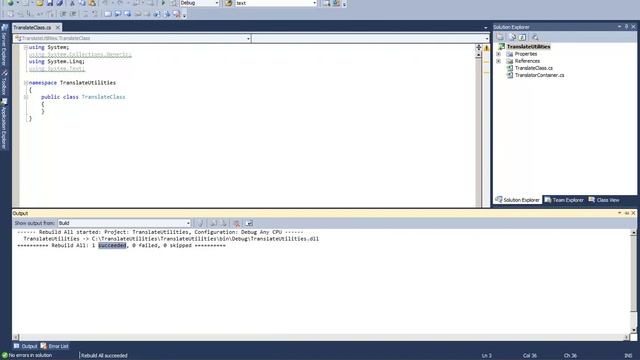Viewport: 640px width, 360px height.
Task: Click the Cut scissors icon
Action: pos(72,3)
